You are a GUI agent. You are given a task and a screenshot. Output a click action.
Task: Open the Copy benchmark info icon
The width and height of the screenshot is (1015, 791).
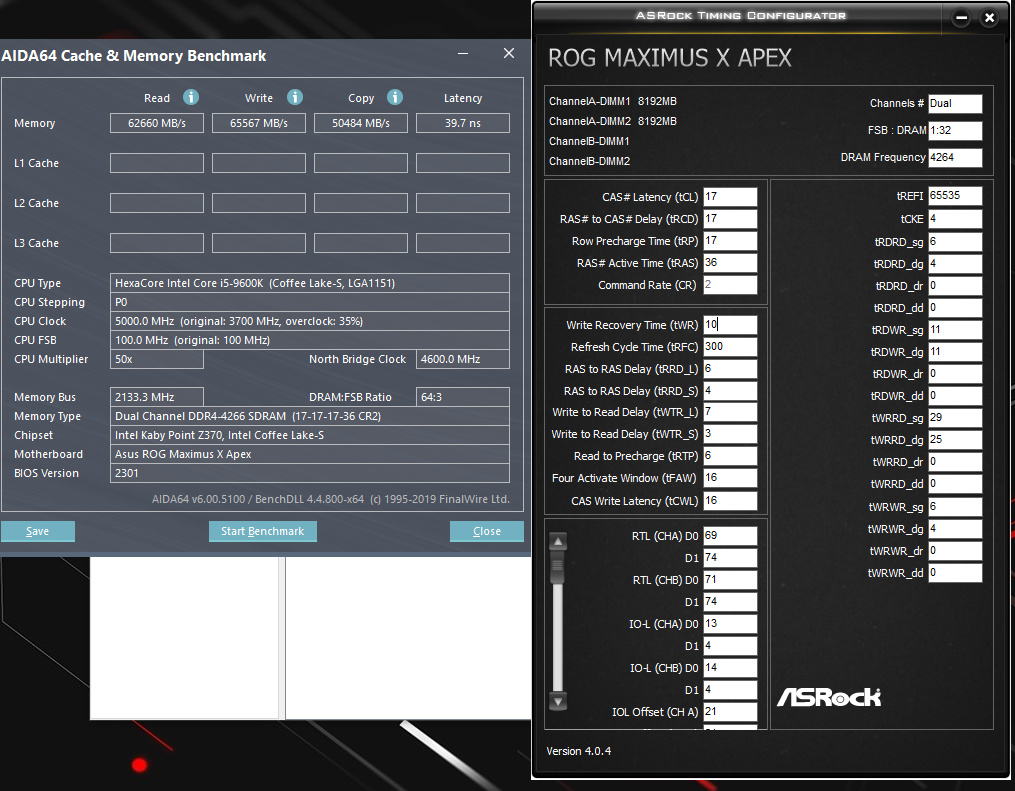click(x=395, y=97)
